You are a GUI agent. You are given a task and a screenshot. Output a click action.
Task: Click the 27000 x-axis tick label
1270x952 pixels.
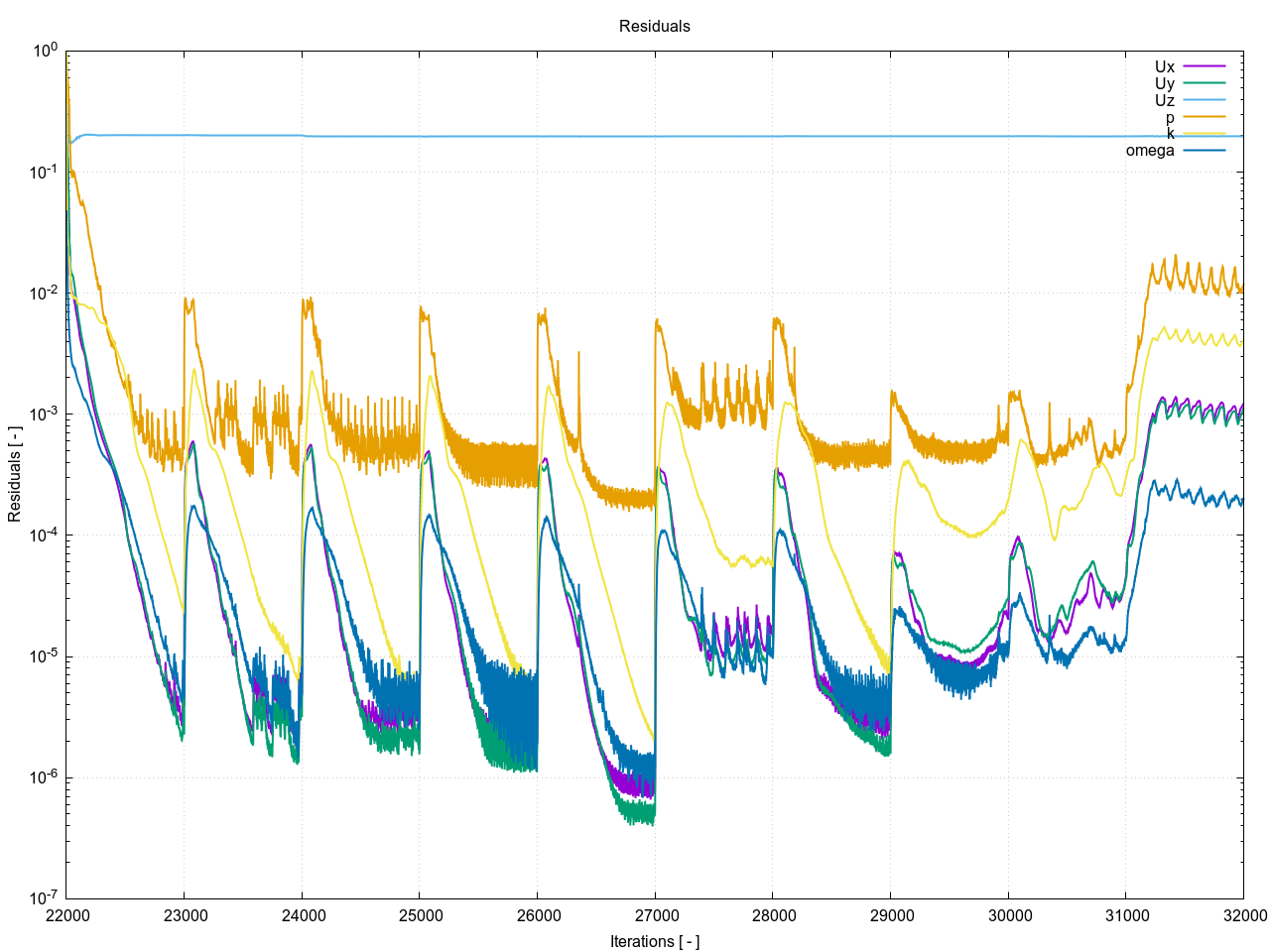pos(655,915)
